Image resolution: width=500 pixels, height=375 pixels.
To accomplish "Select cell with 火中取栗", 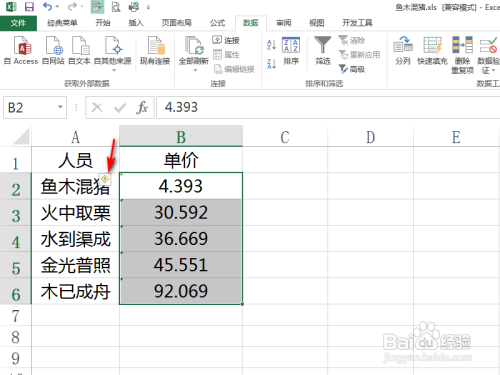I will 76,213.
